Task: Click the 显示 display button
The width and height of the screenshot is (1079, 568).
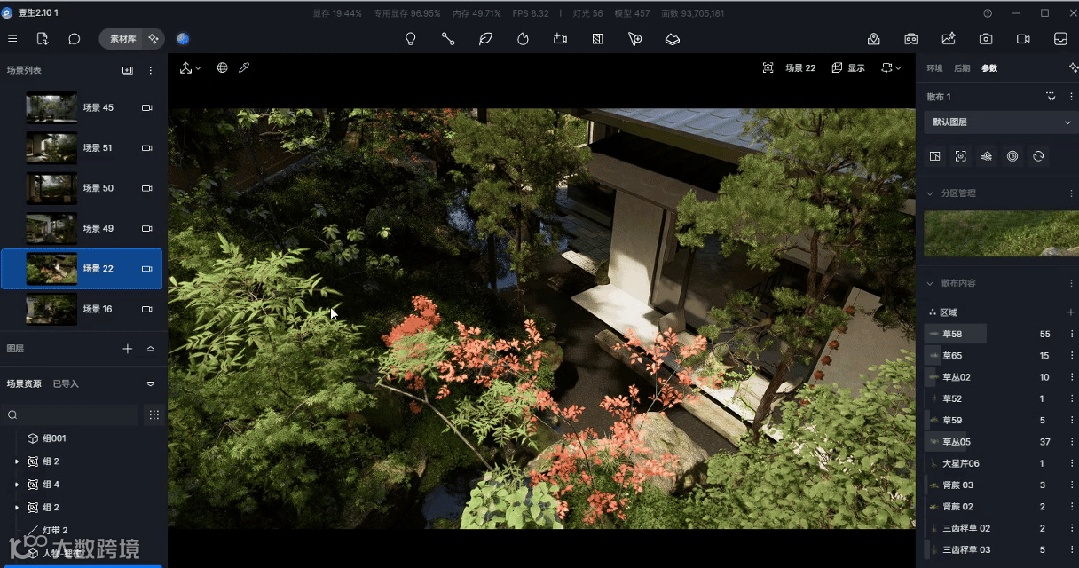Action: (848, 68)
